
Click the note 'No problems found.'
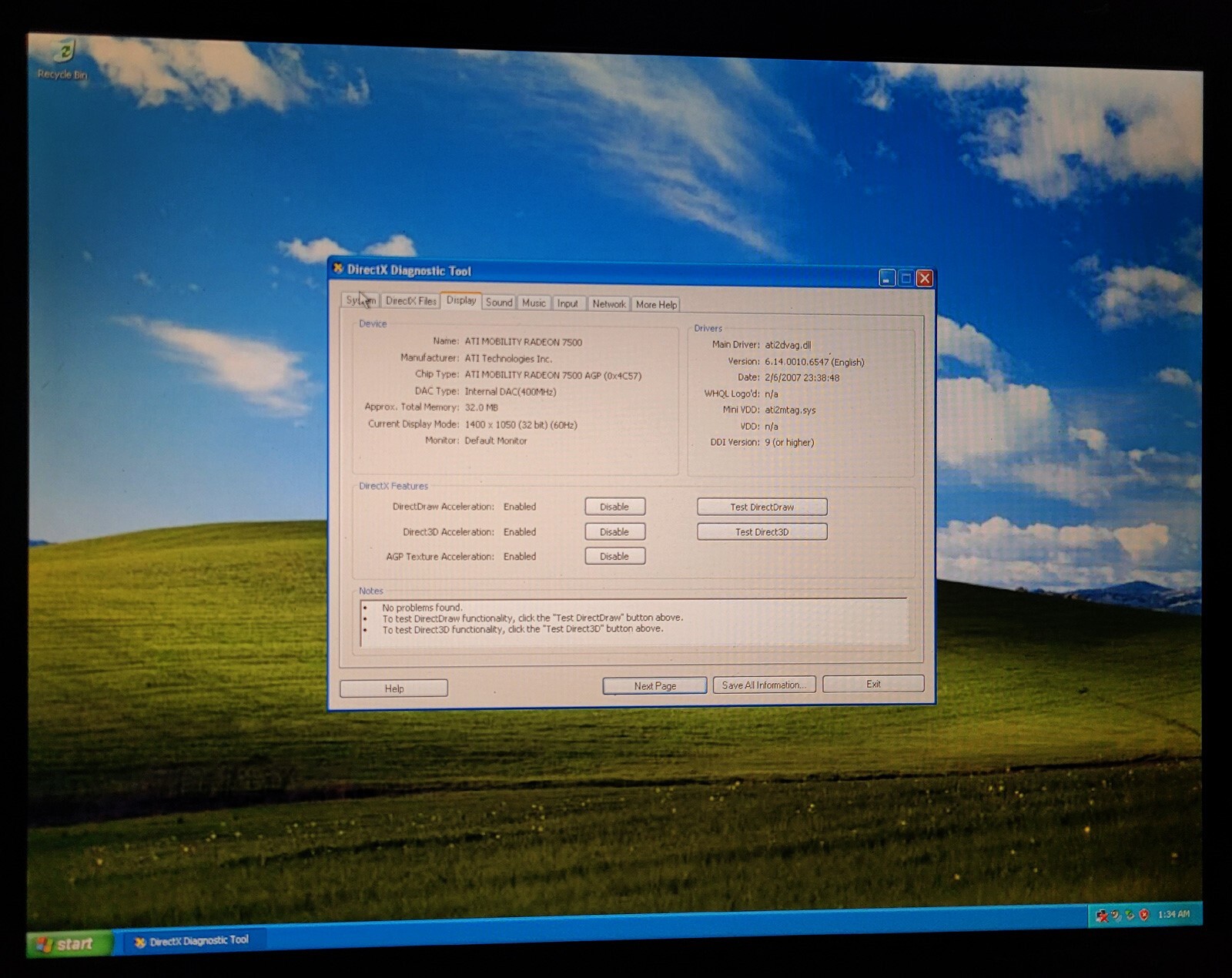422,608
